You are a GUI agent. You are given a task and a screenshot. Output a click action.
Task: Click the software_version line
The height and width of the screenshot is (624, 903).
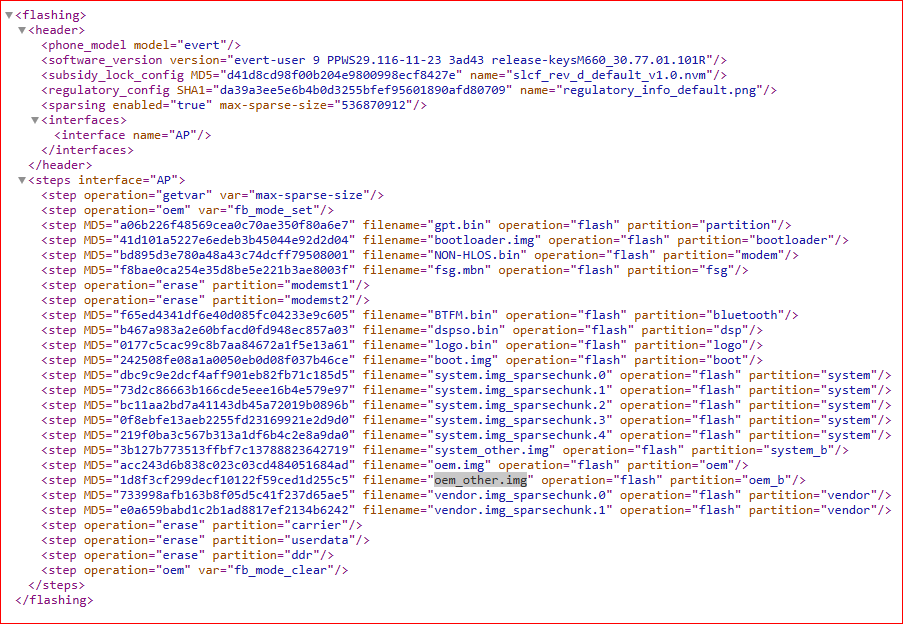pyautogui.click(x=384, y=60)
